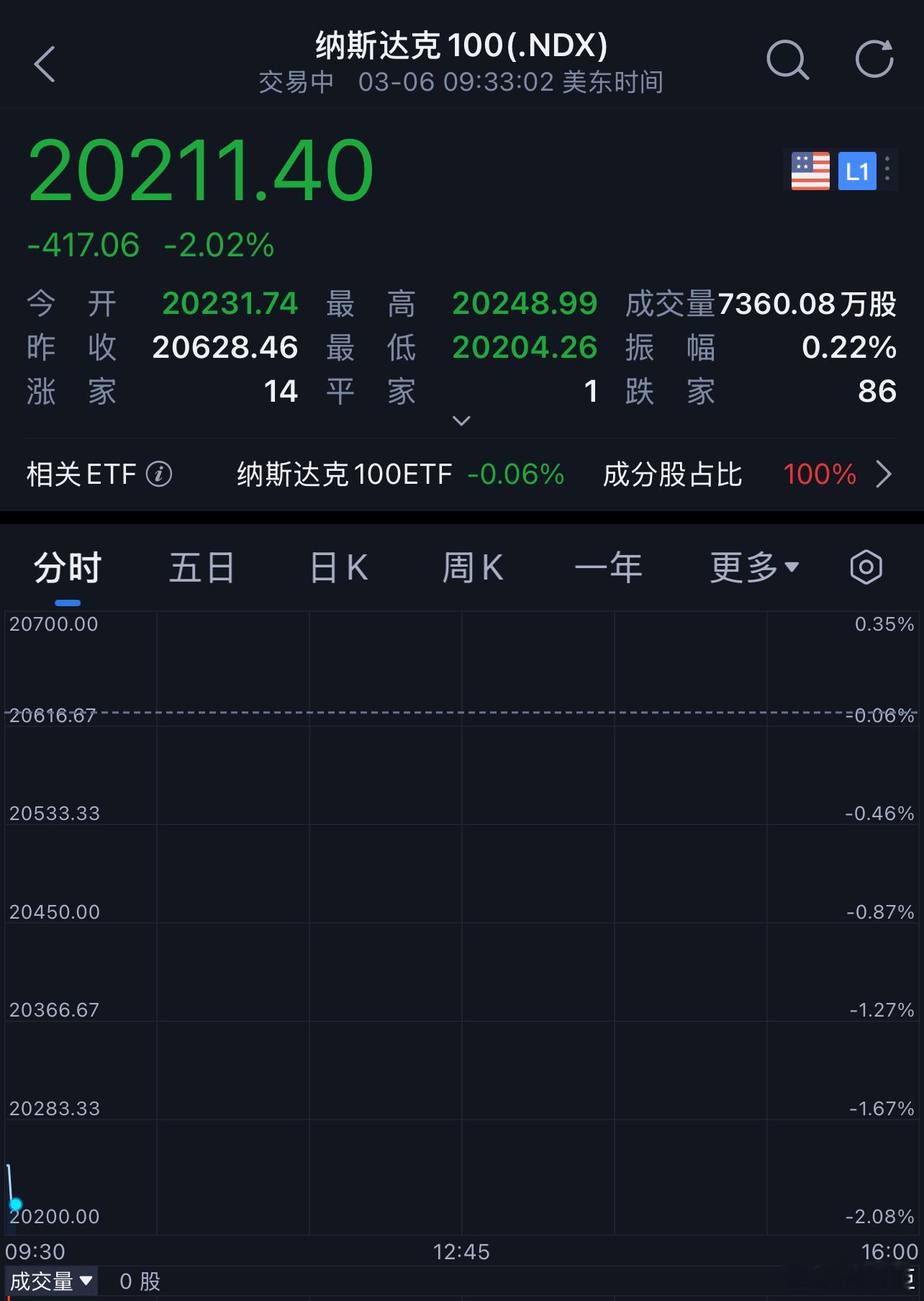Screen dimensions: 924x1301
Task: Expand quote details with down chevron
Action: [x=461, y=420]
